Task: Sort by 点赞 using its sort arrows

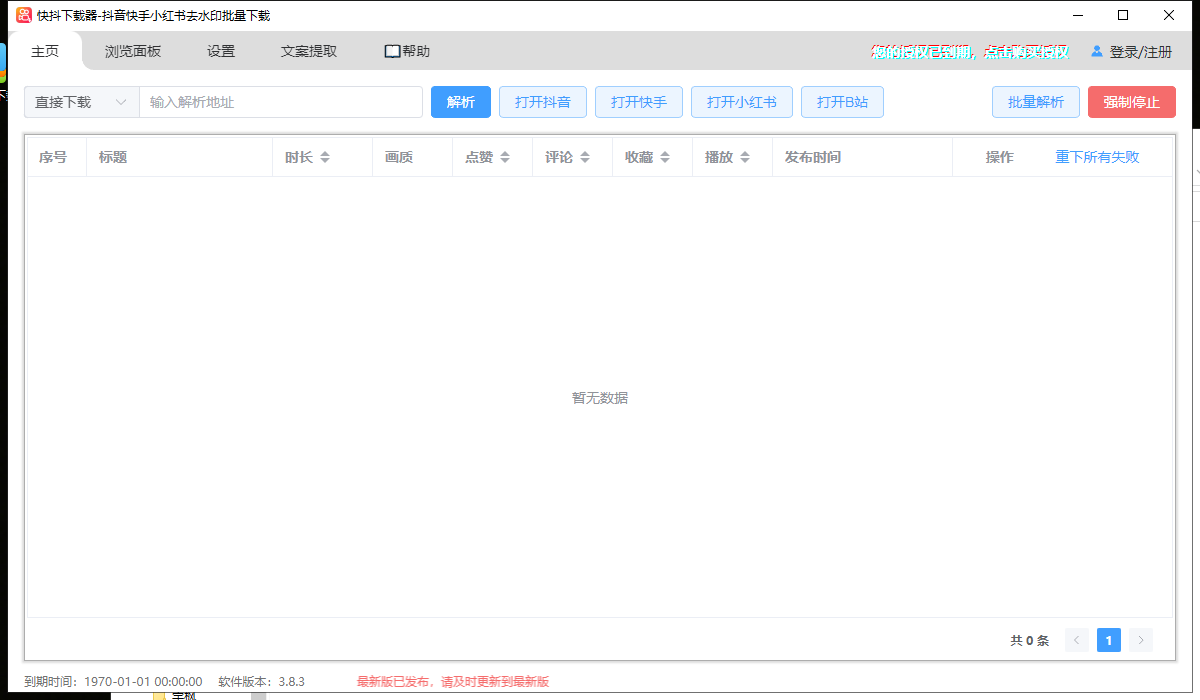Action: coord(505,157)
